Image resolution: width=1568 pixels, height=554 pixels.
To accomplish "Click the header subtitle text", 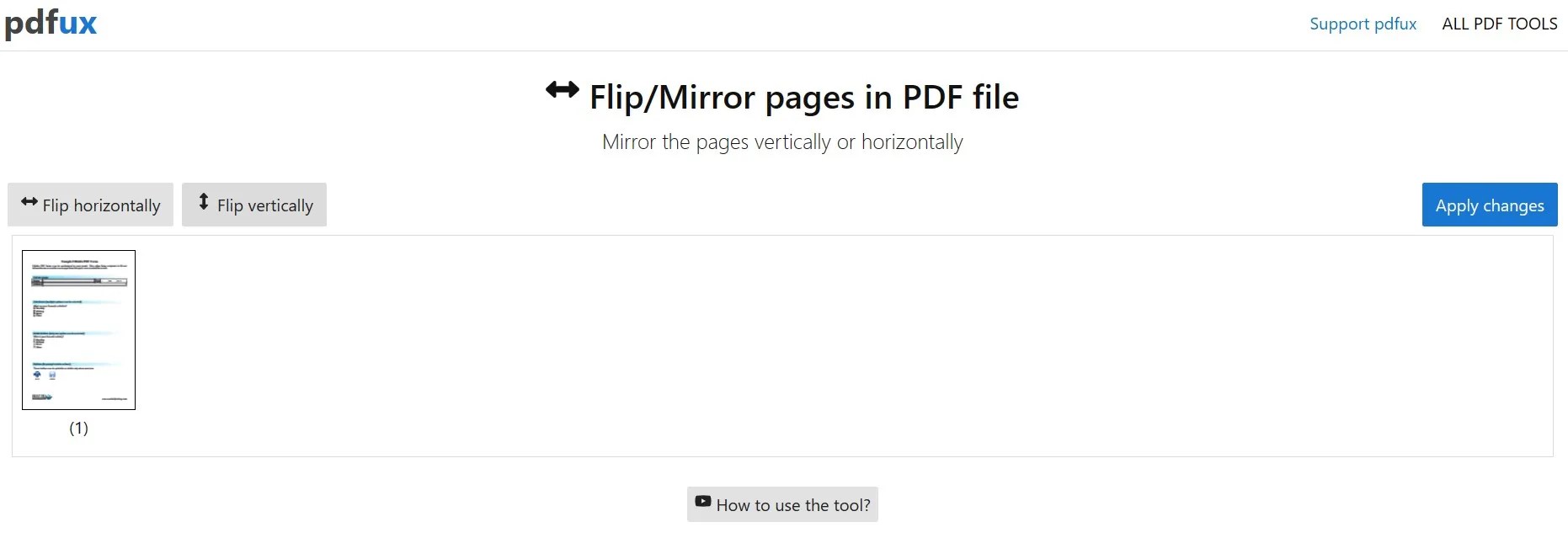I will (781, 141).
